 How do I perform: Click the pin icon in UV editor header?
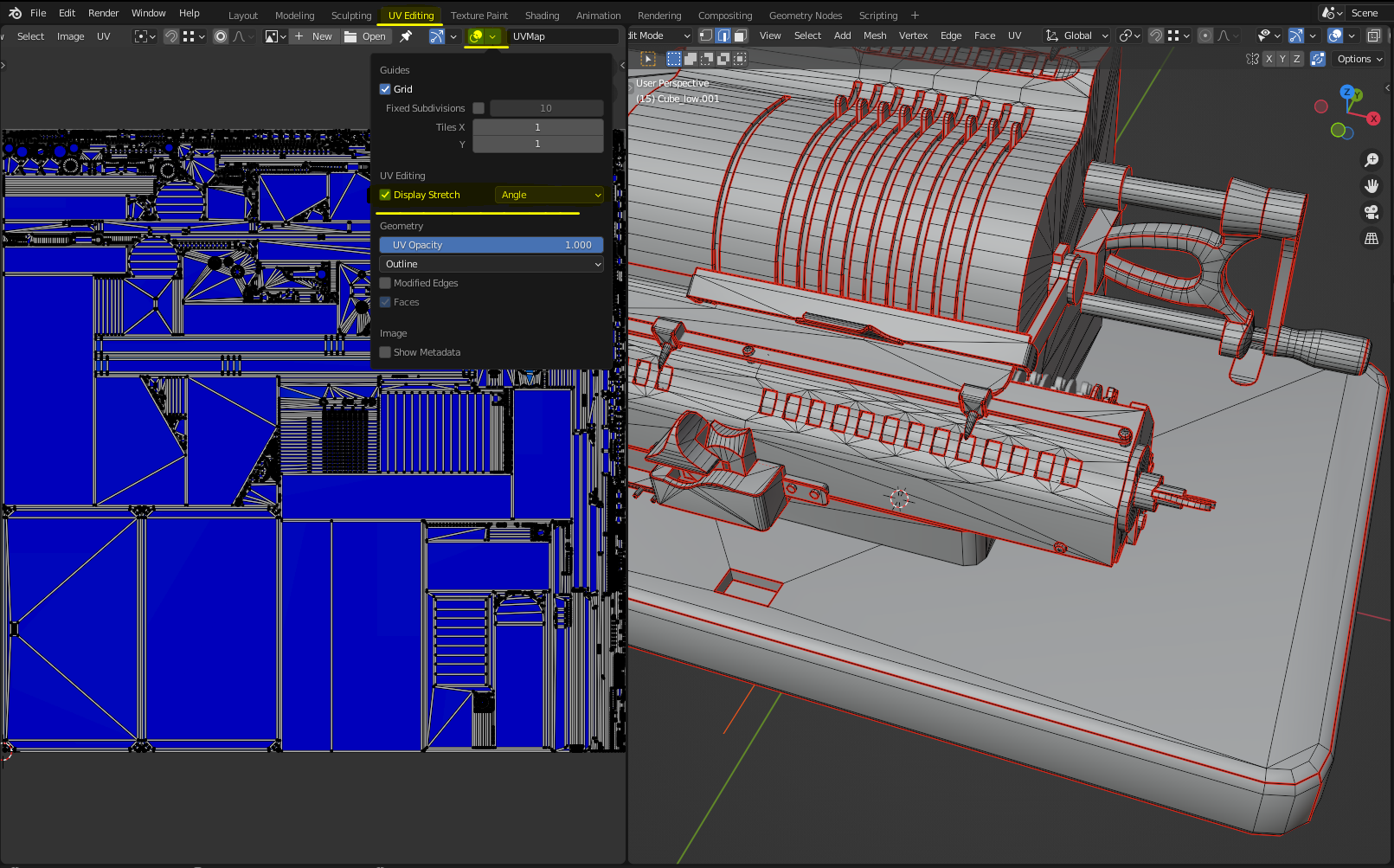[407, 35]
